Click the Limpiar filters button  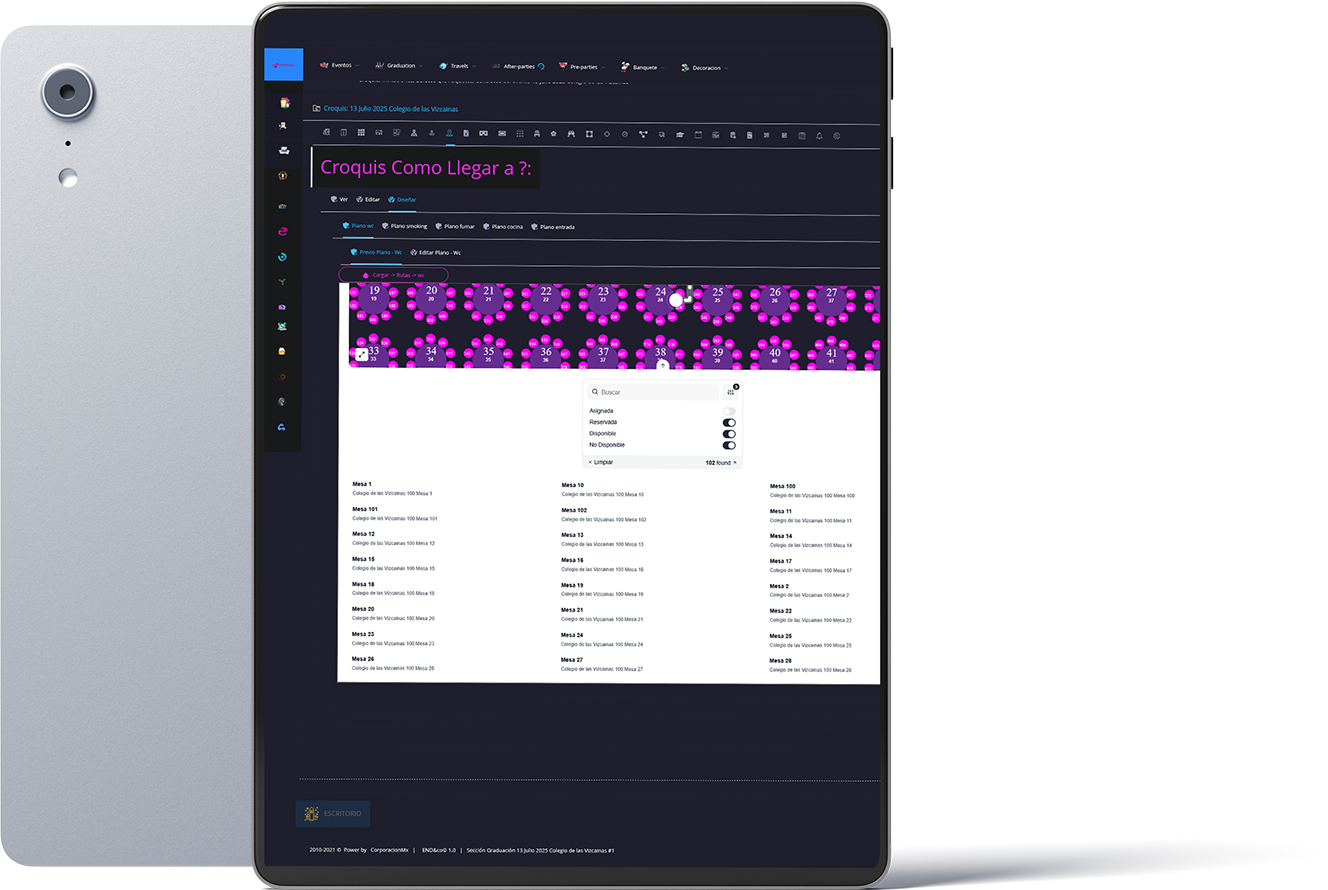point(601,462)
